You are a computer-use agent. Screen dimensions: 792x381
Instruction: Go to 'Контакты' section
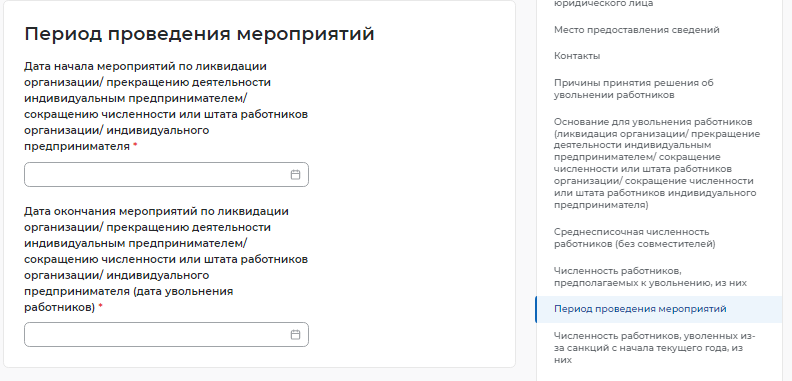click(x=577, y=56)
